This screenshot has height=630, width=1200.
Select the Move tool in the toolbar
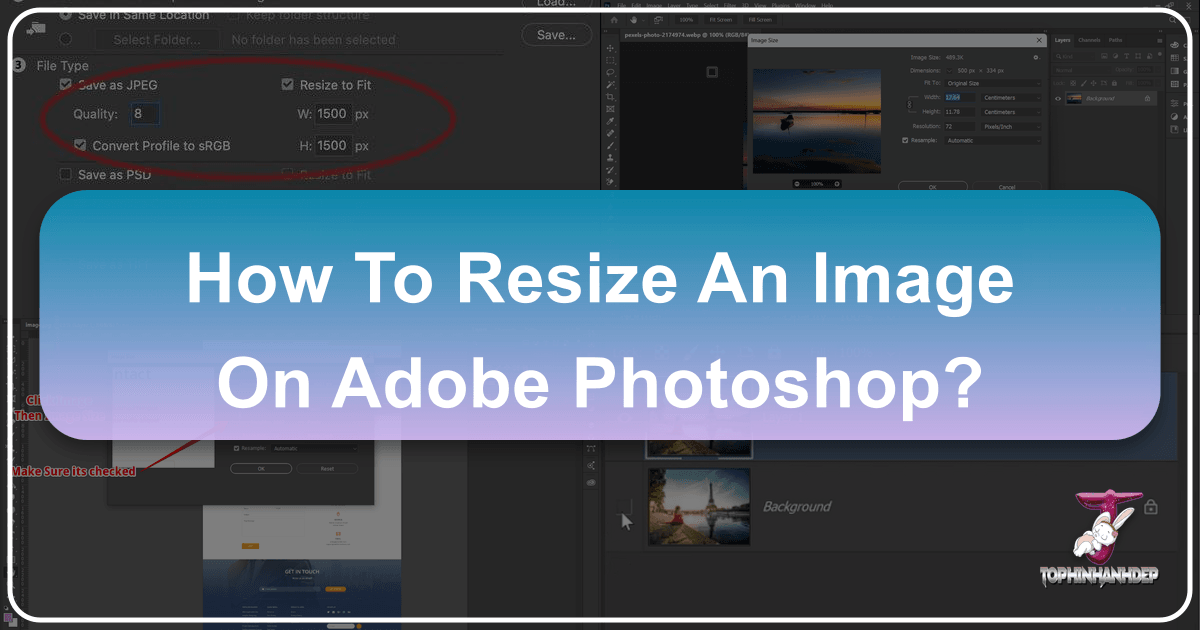[608, 50]
